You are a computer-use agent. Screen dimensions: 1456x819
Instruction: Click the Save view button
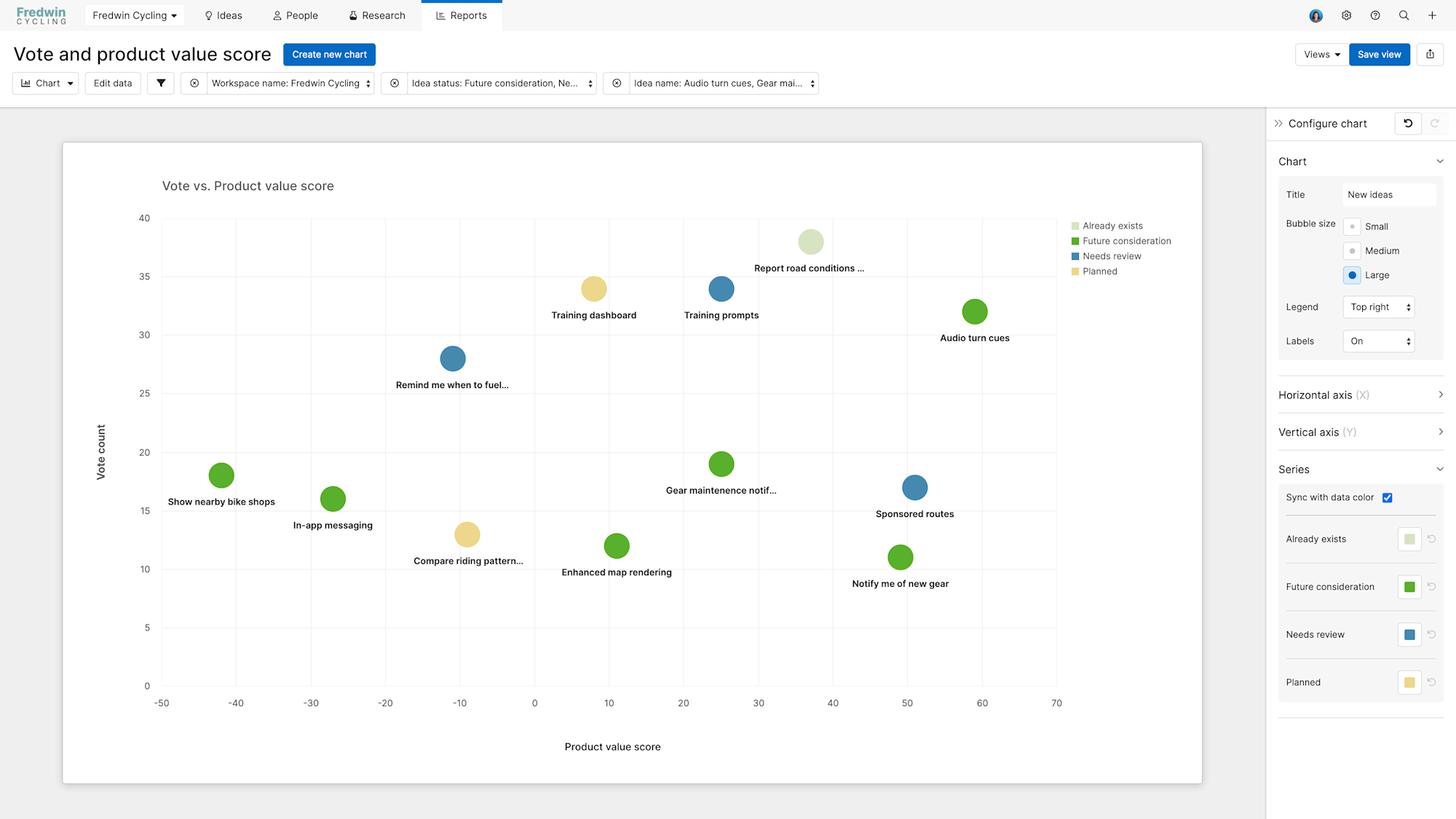click(1379, 54)
